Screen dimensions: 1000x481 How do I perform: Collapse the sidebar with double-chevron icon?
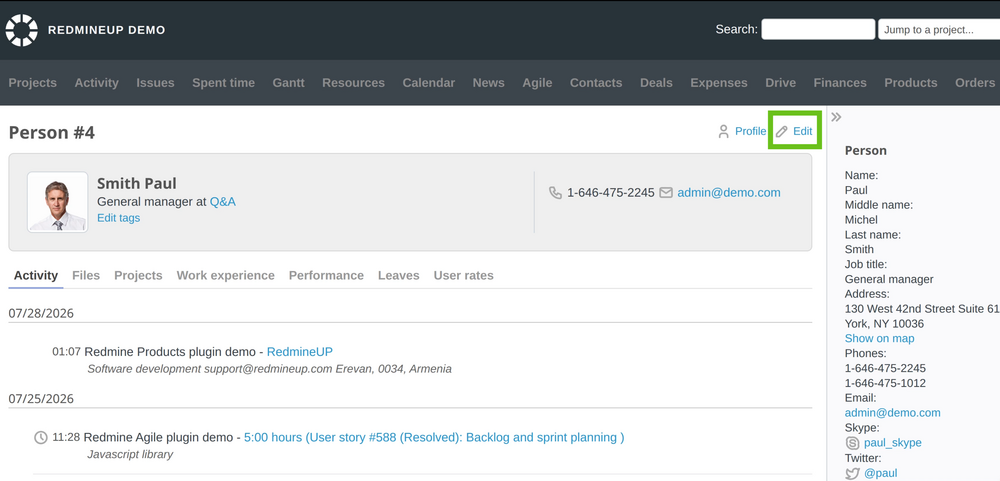point(836,117)
